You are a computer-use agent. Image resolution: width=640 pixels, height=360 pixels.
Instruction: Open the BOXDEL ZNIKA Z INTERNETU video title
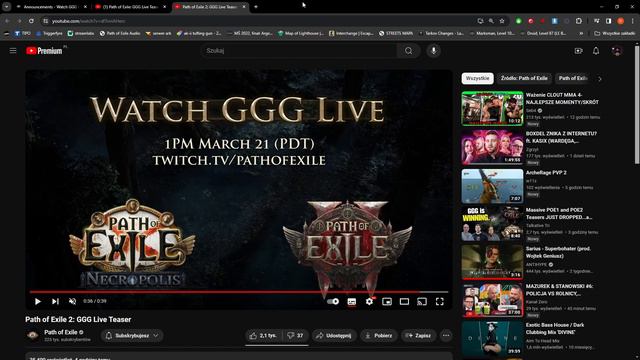click(x=561, y=137)
